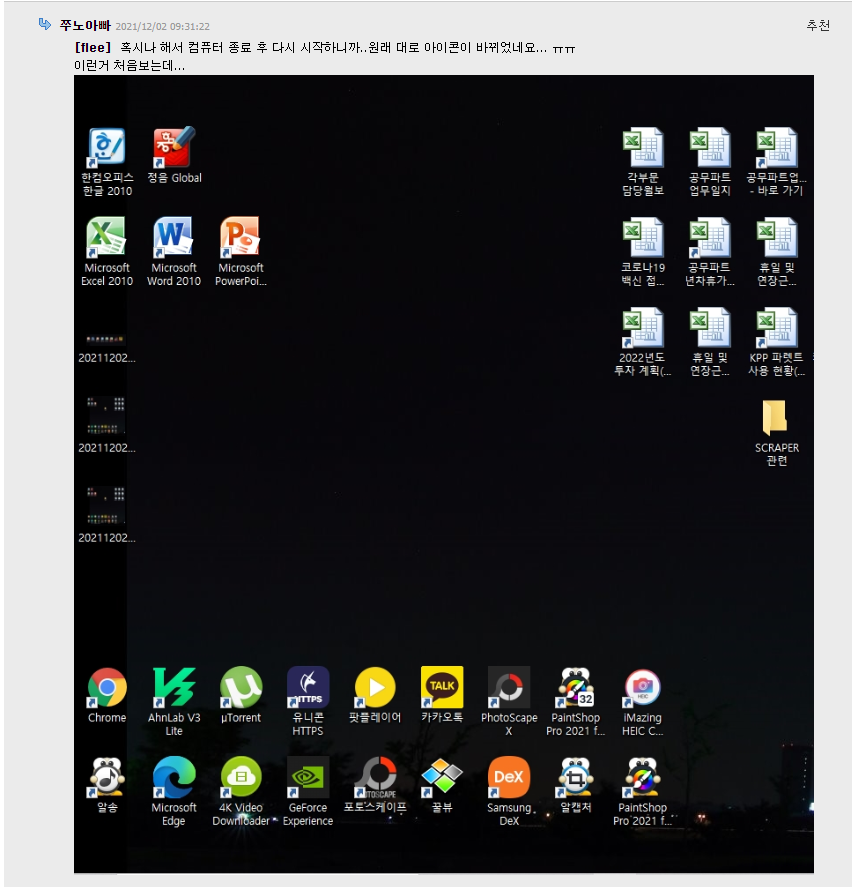Viewport: 855px width, 887px height.
Task: Select 20211202 screenshot below Excel 2010 shortcut
Action: coord(107,348)
